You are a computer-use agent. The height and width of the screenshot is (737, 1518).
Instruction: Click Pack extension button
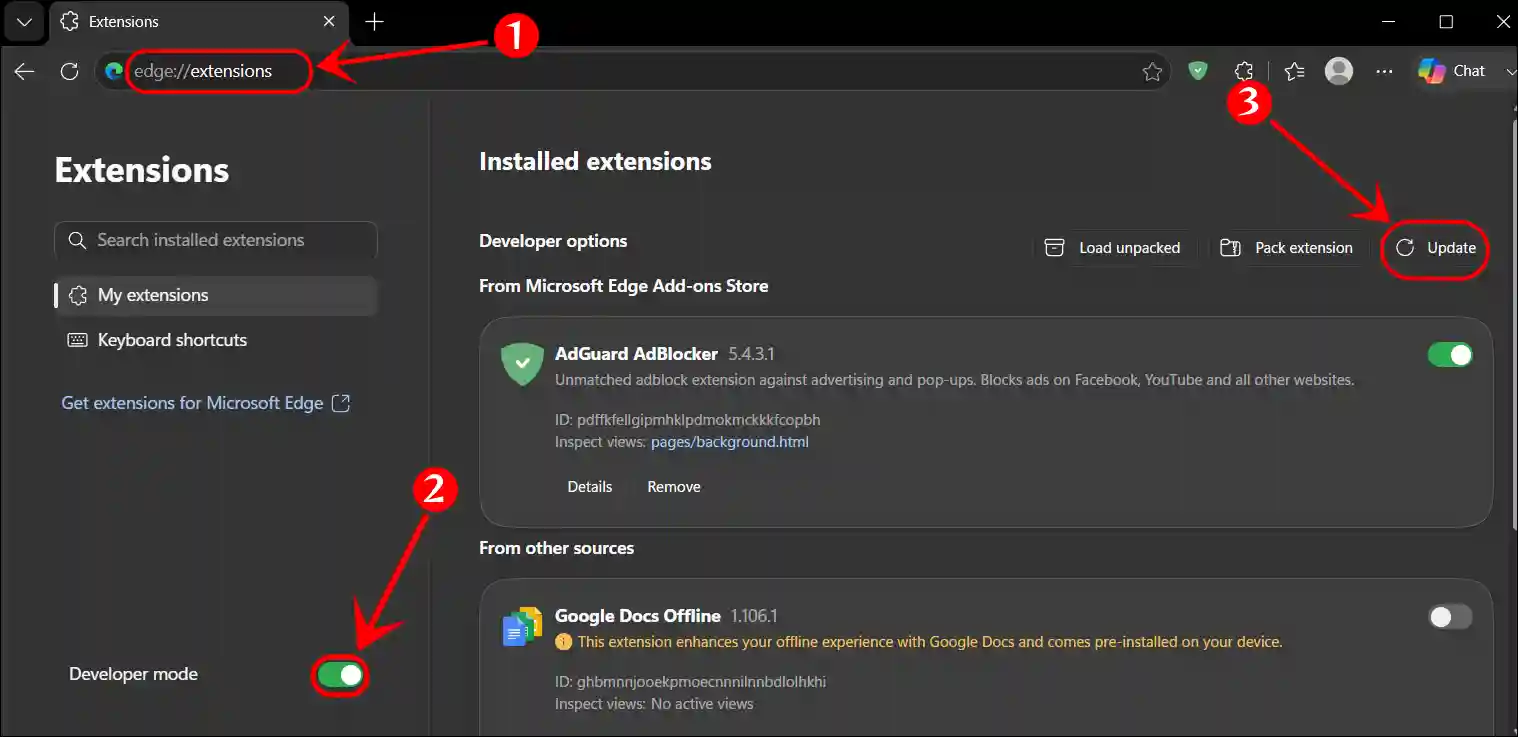(1287, 248)
